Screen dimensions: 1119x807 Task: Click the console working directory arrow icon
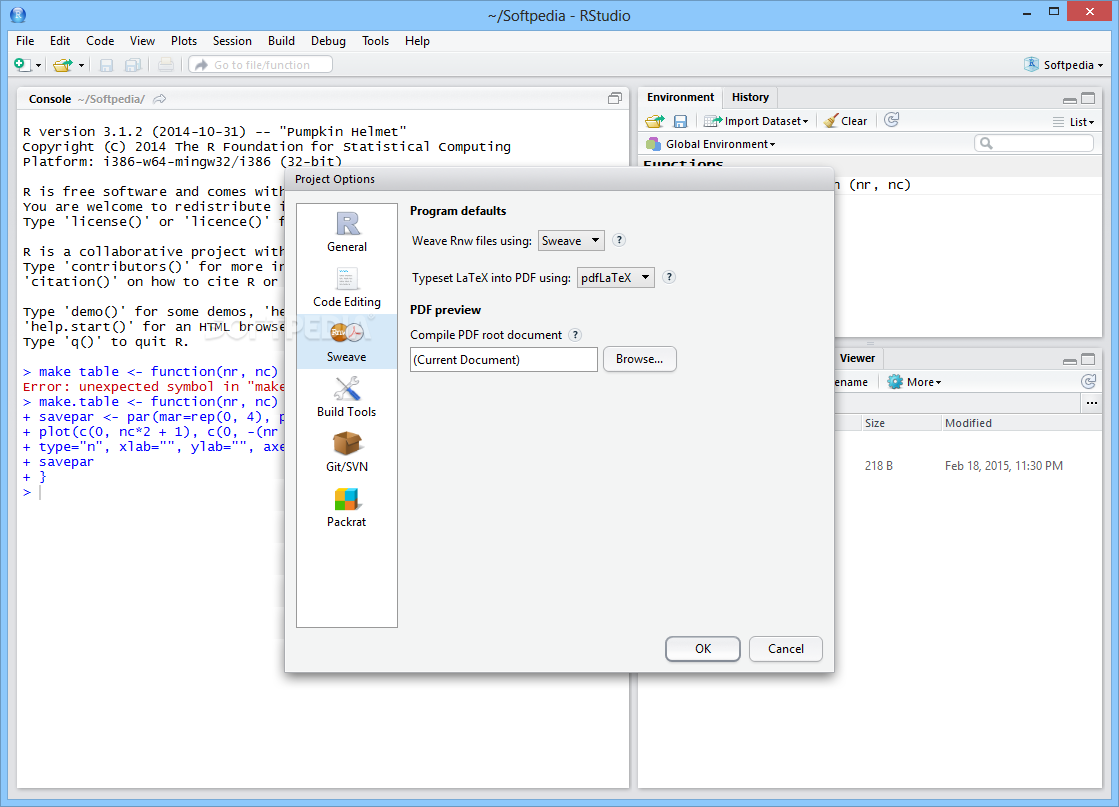coord(160,99)
